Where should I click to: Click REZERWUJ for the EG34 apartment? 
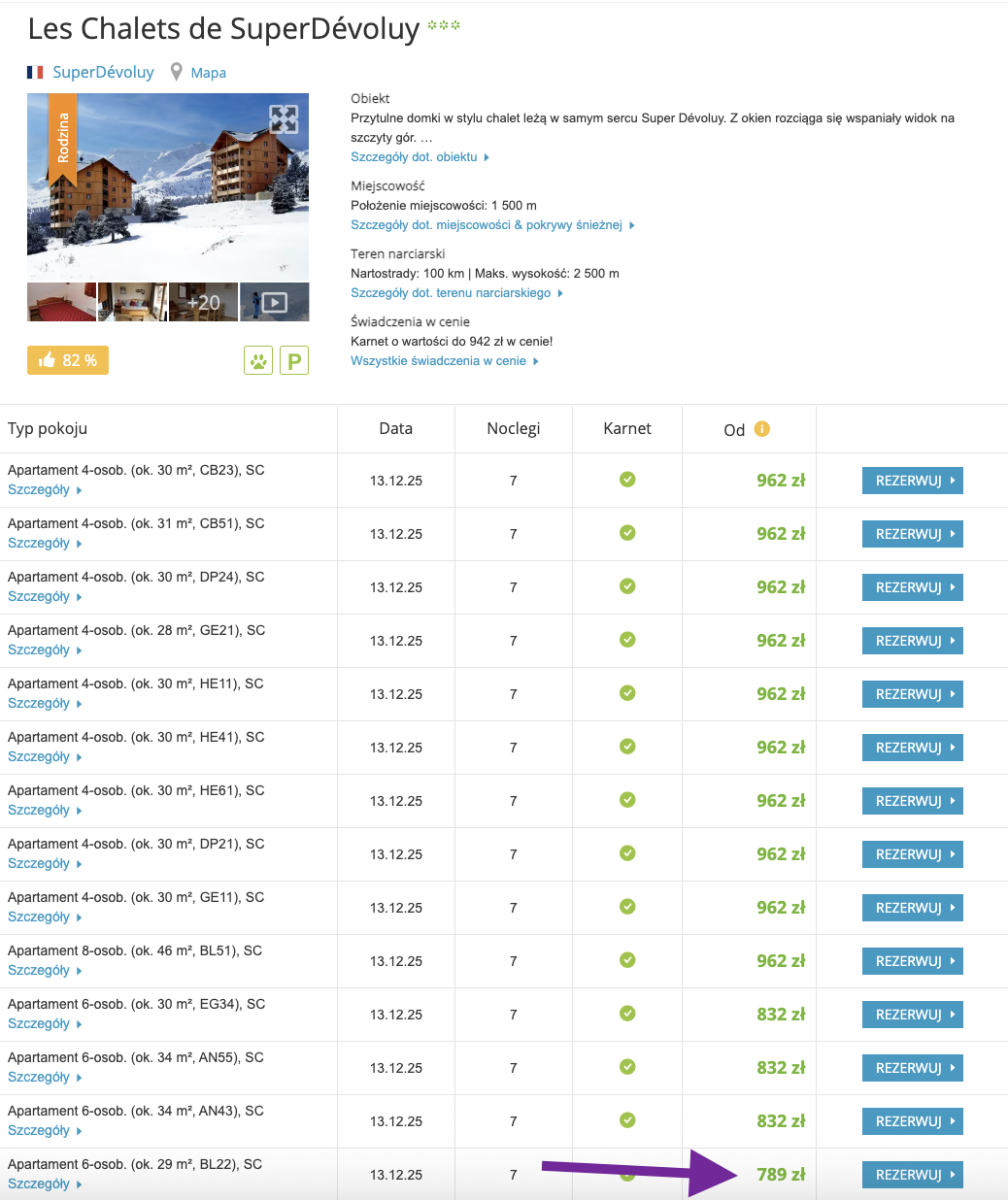tap(913, 1015)
